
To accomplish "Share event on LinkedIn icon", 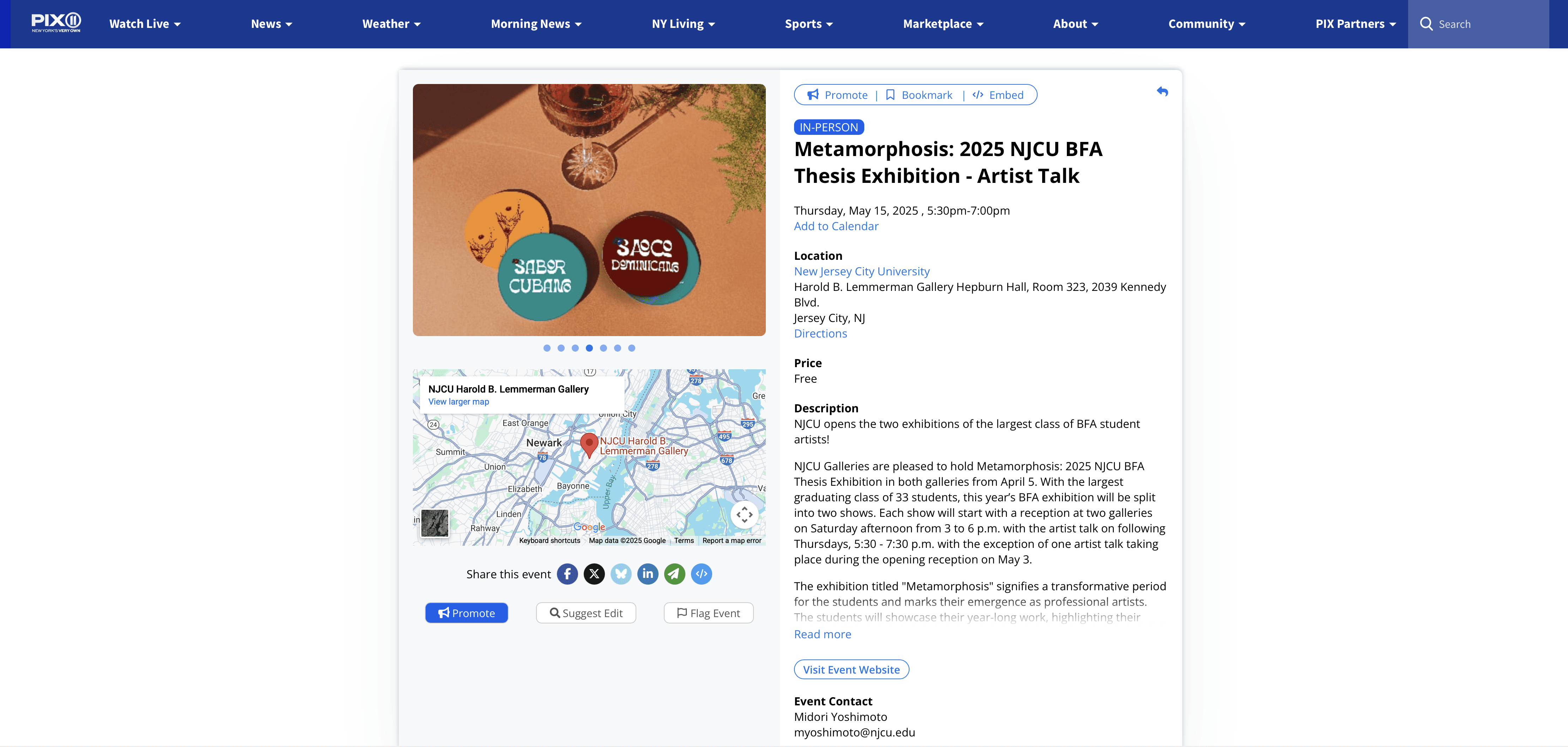I will pos(648,574).
